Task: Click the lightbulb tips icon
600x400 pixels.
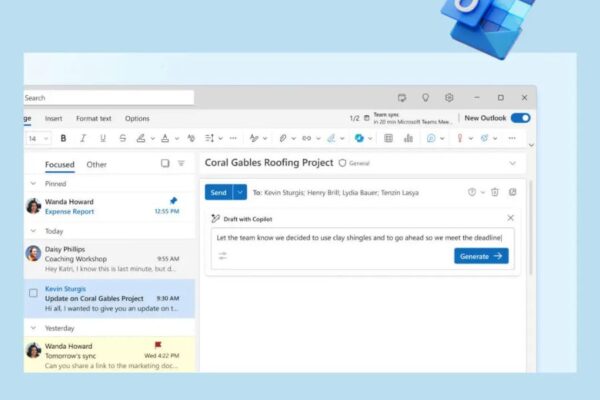Action: [425, 98]
